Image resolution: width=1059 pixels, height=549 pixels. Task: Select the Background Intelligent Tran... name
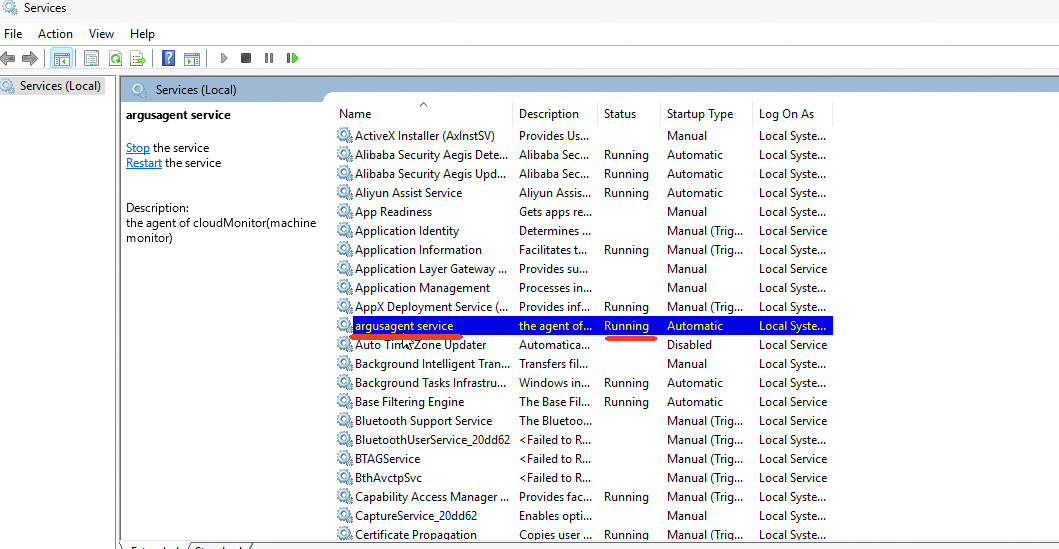pos(432,363)
